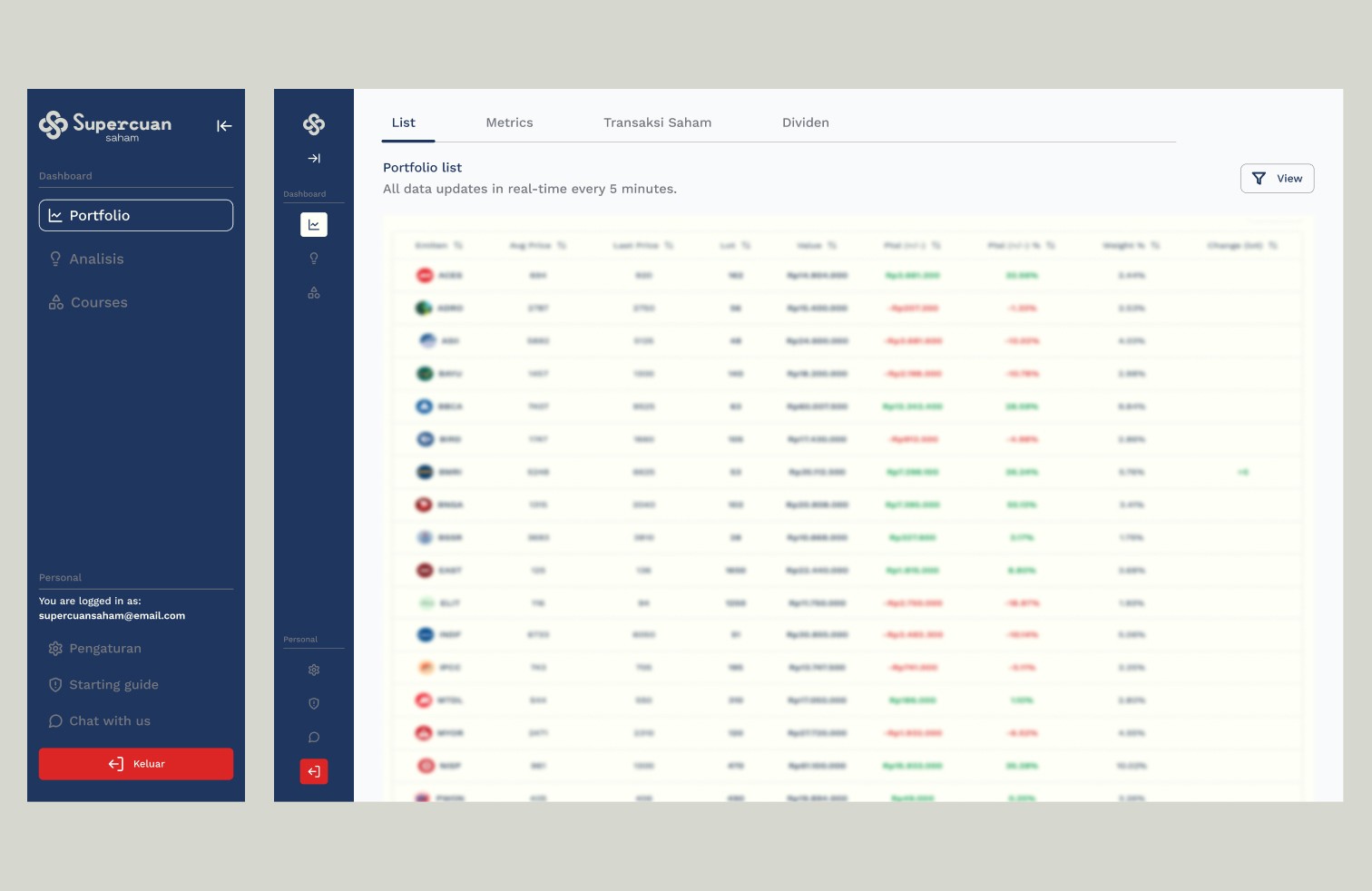Open the lightbulb analysis icon in the collapsed sidebar
1372x891 pixels.
pos(314,259)
